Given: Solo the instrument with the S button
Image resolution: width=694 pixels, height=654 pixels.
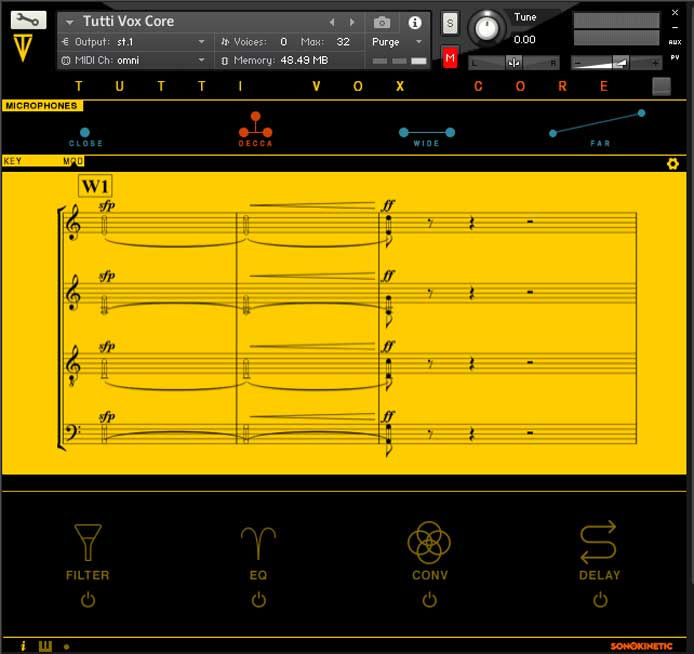Looking at the screenshot, I should click(450, 23).
